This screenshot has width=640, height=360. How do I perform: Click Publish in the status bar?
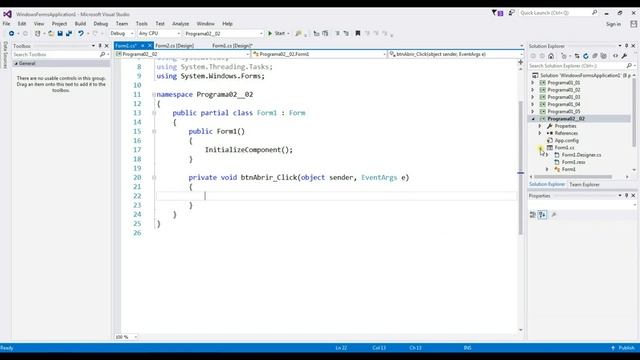623,348
